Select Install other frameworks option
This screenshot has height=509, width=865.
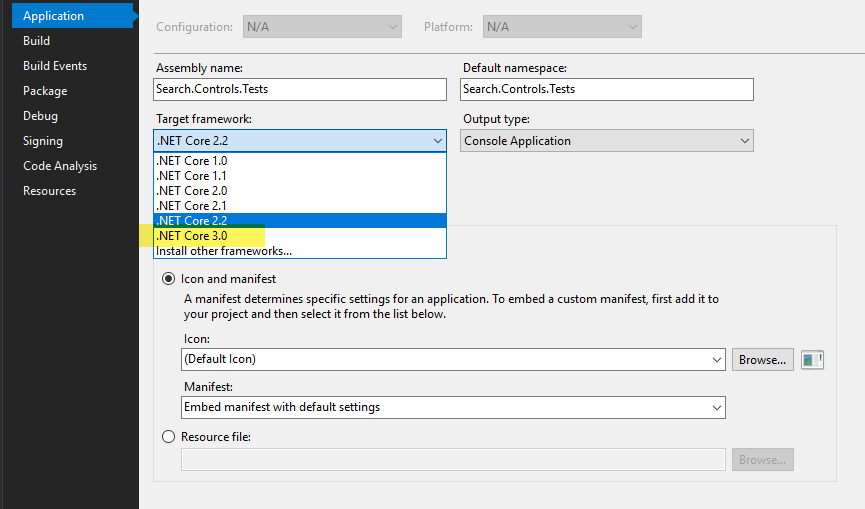(224, 250)
